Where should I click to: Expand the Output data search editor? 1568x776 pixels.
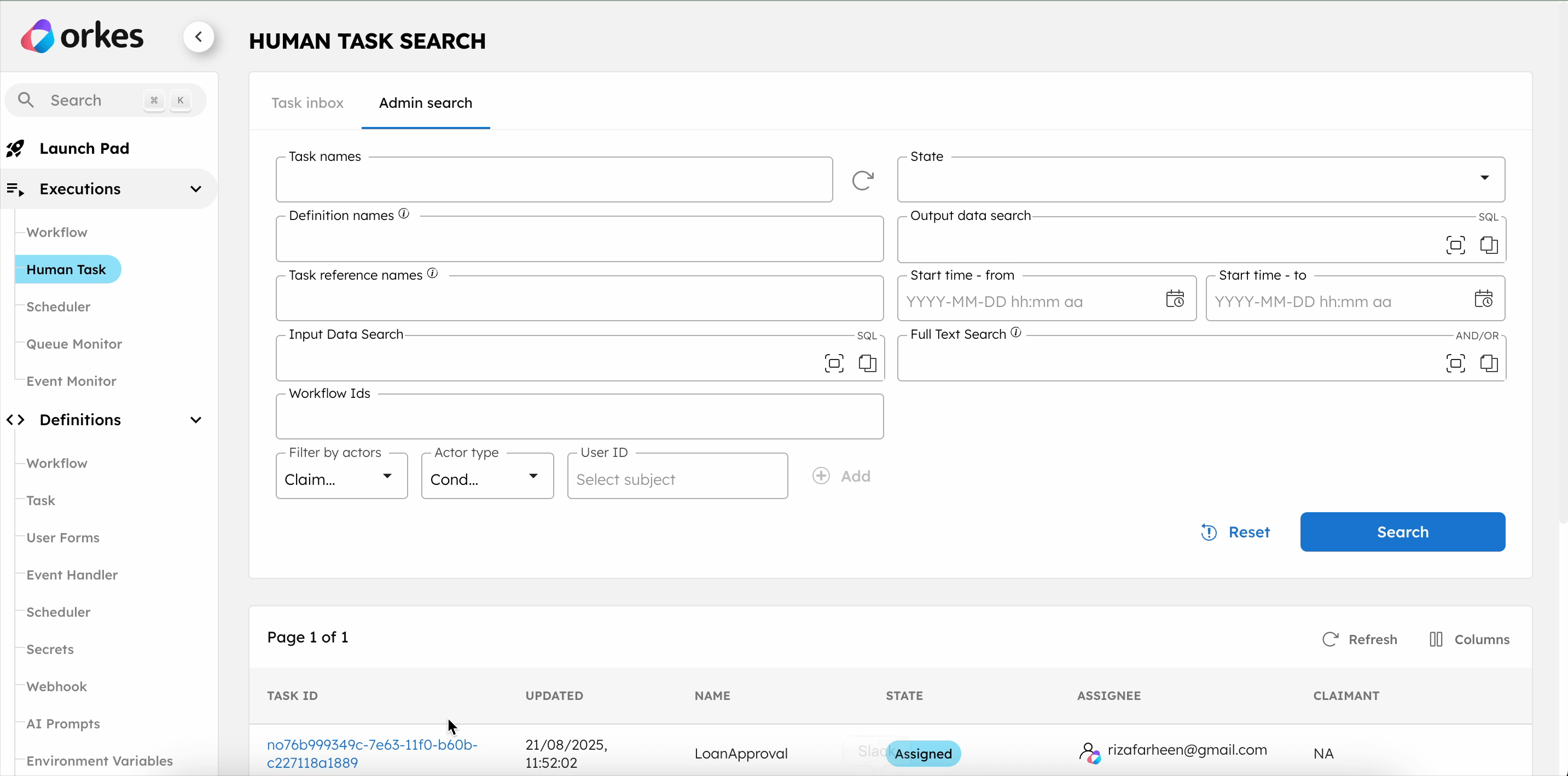1455,245
